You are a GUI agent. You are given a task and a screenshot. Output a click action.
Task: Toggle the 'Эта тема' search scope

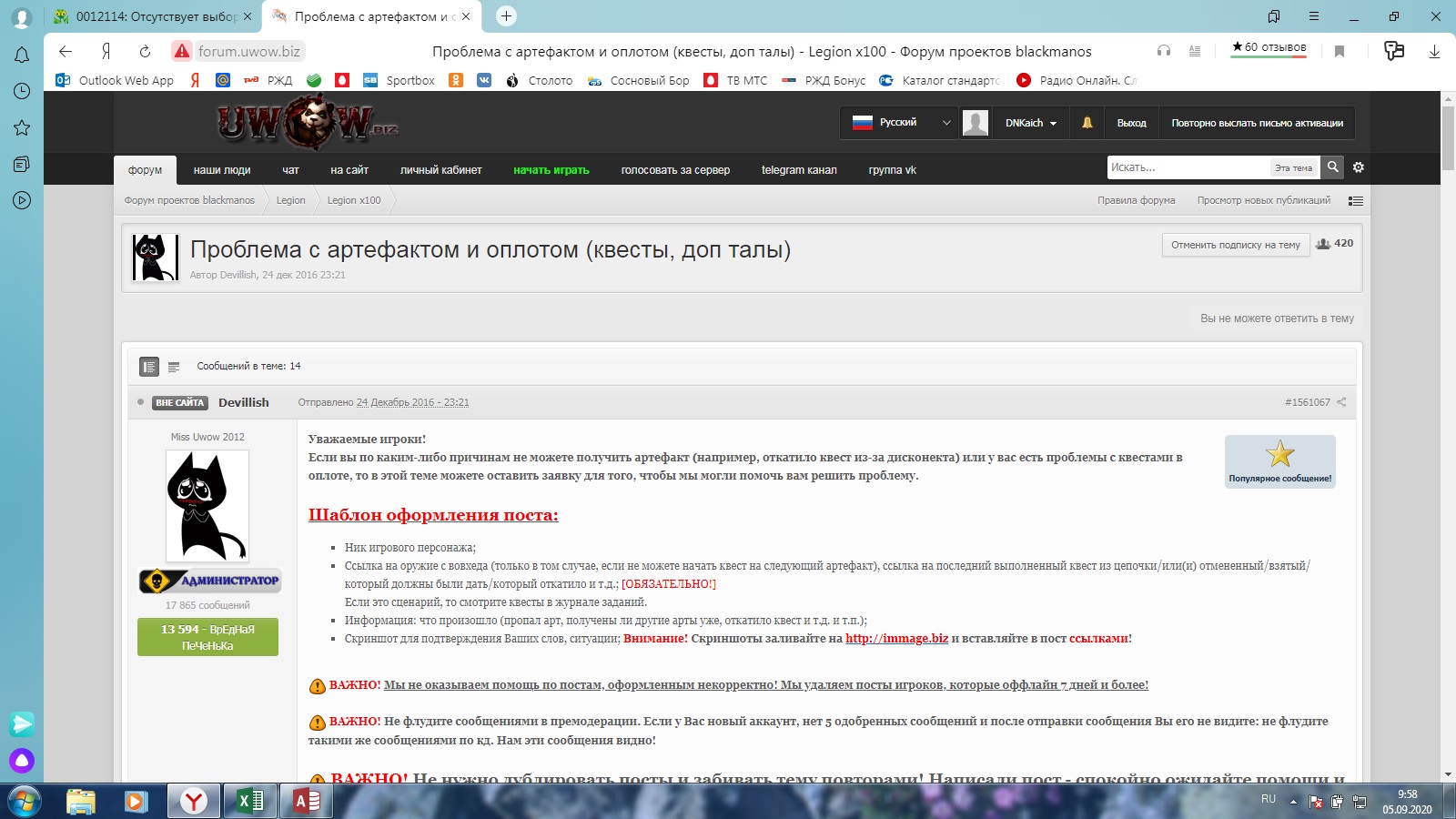1293,168
